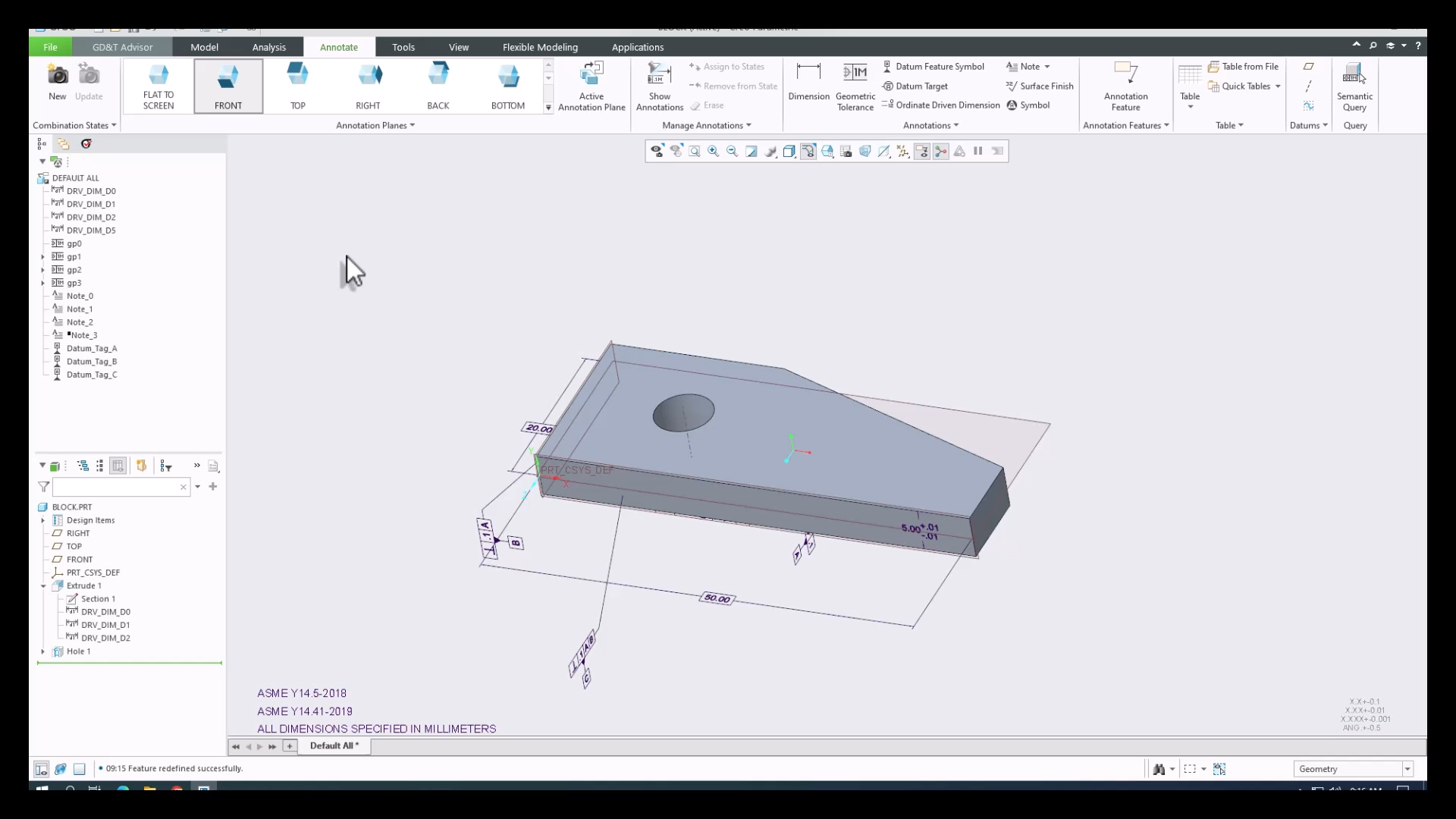Open Show Annotations tool
This screenshot has height=819, width=1456.
660,86
